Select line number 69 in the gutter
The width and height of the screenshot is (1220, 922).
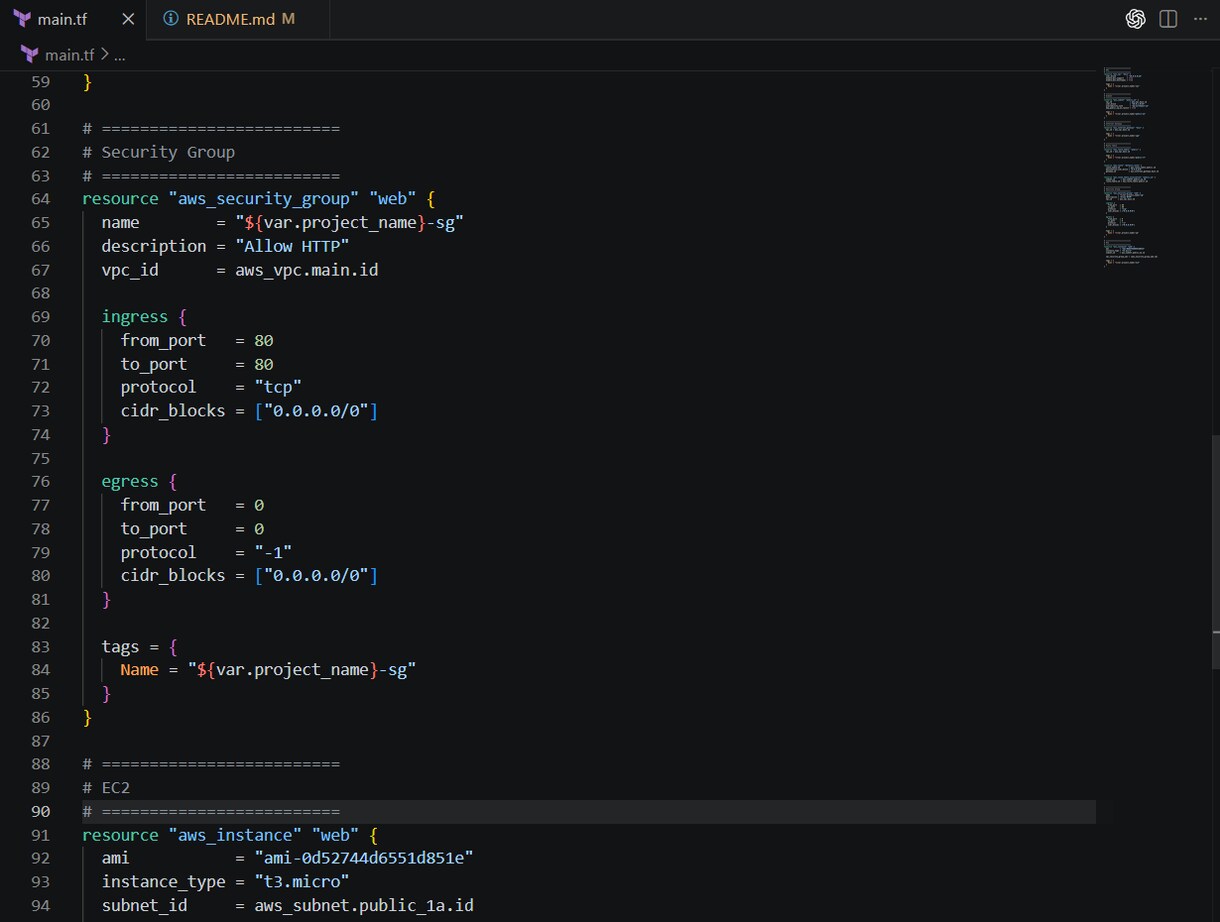tap(40, 316)
